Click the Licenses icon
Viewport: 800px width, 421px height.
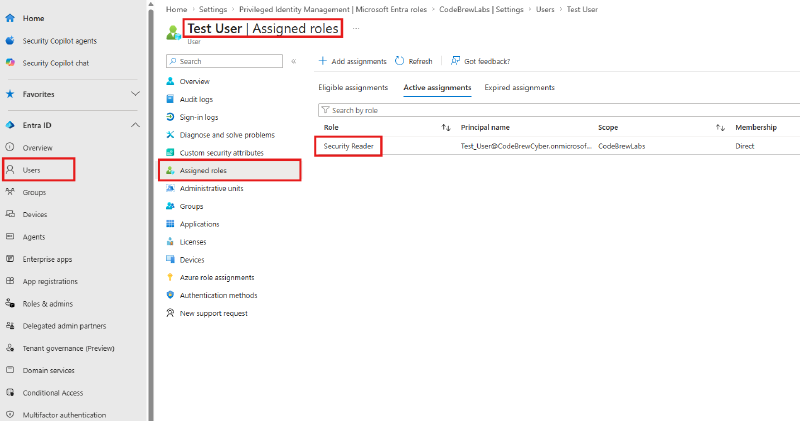click(x=170, y=242)
